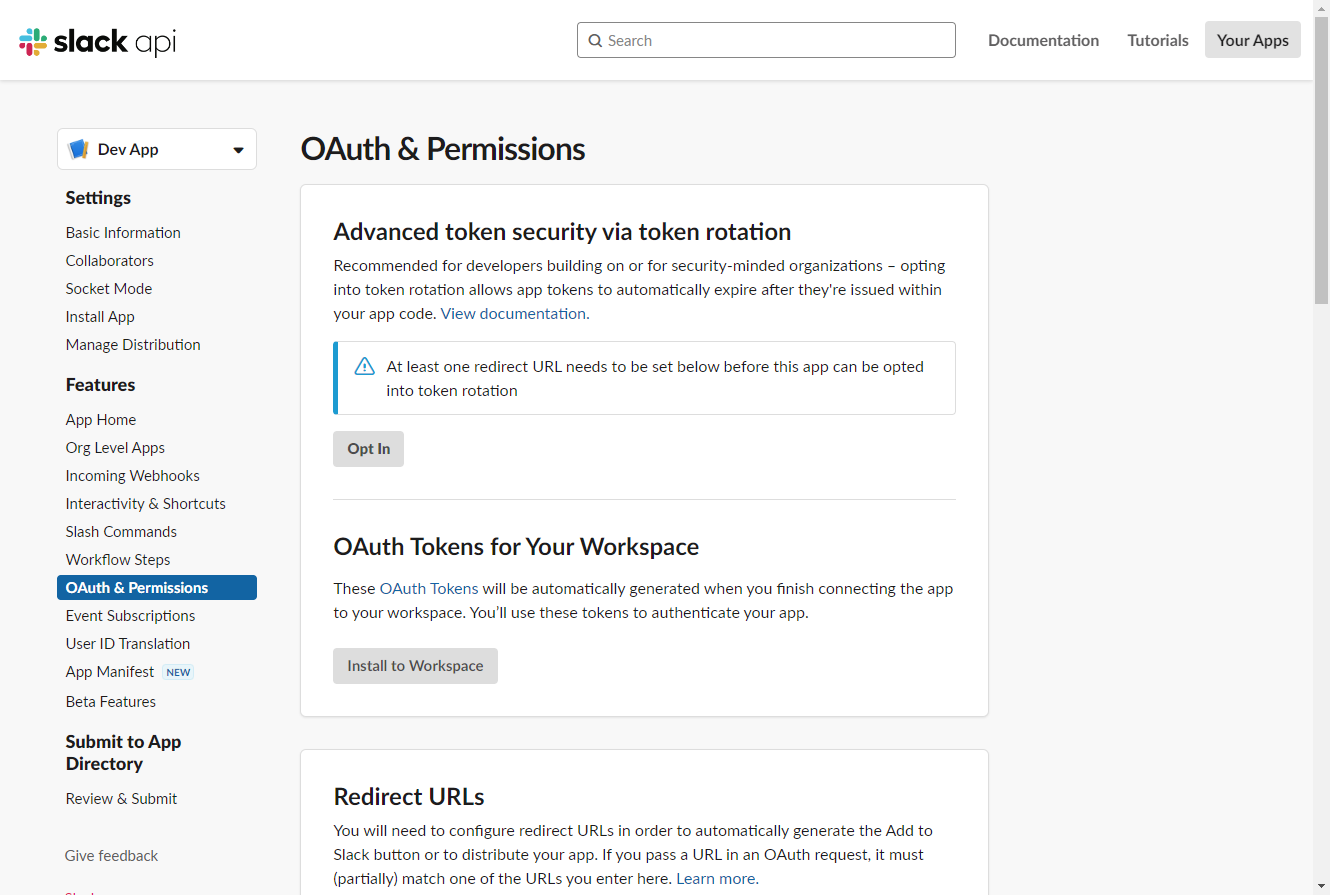Screen dimensions: 1330x895
Task: Open Socket Mode settings
Action: click(109, 288)
